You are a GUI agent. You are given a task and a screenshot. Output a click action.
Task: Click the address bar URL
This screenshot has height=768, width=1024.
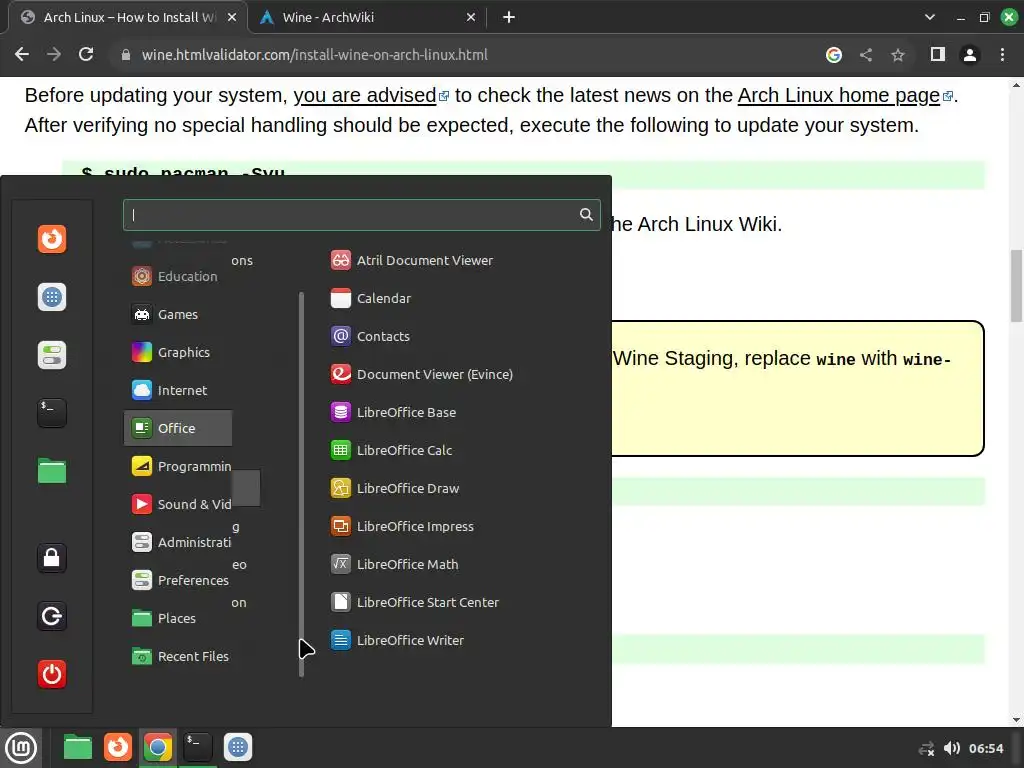[x=315, y=55]
